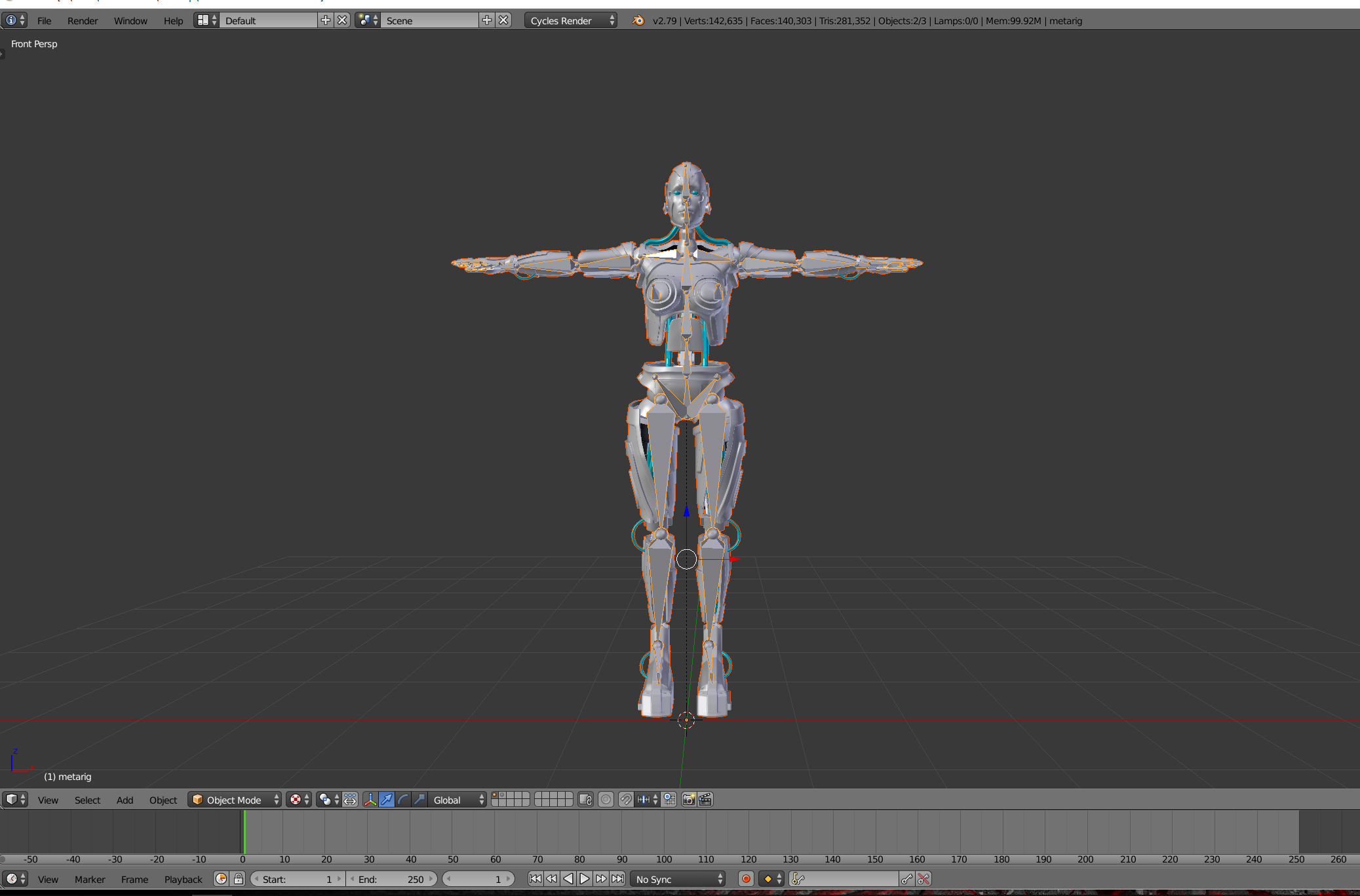
Task: Toggle snap during transform magnet
Action: tap(626, 800)
